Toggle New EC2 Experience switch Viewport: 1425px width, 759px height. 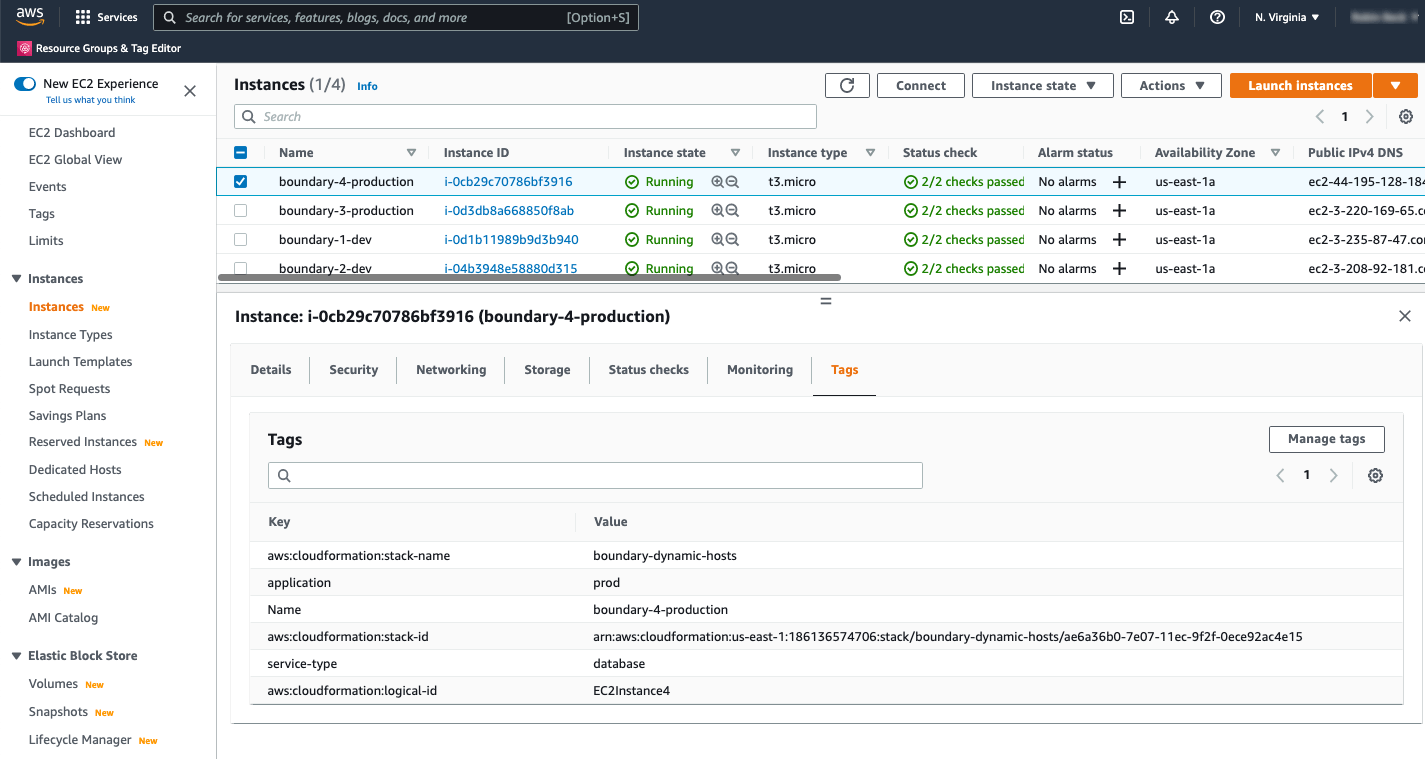pos(25,84)
